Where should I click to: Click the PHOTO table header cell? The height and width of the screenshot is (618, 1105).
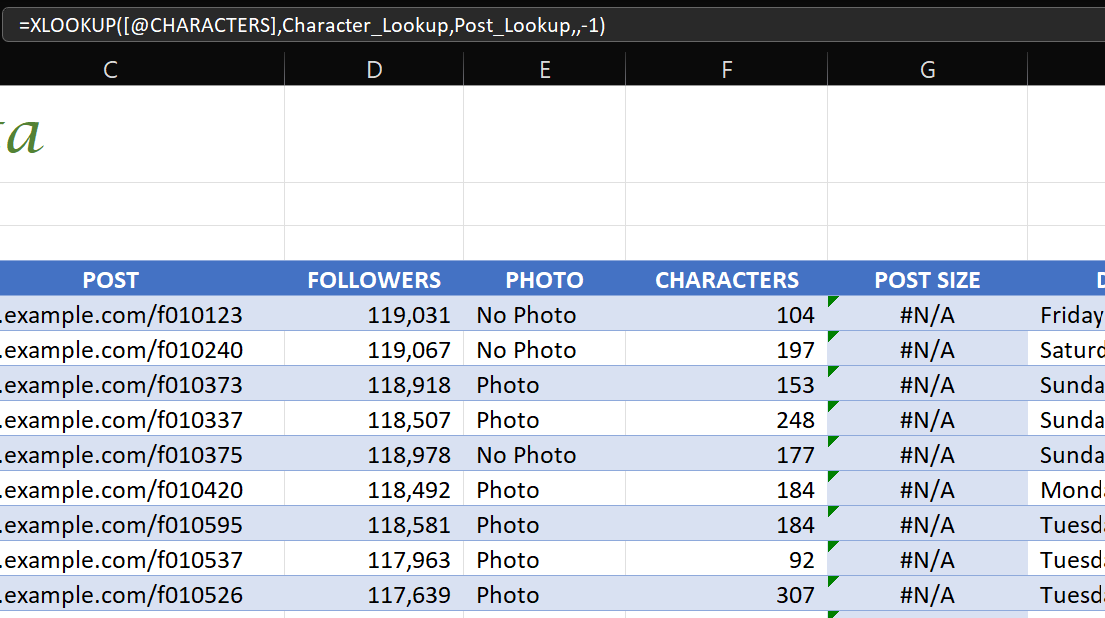pos(544,280)
